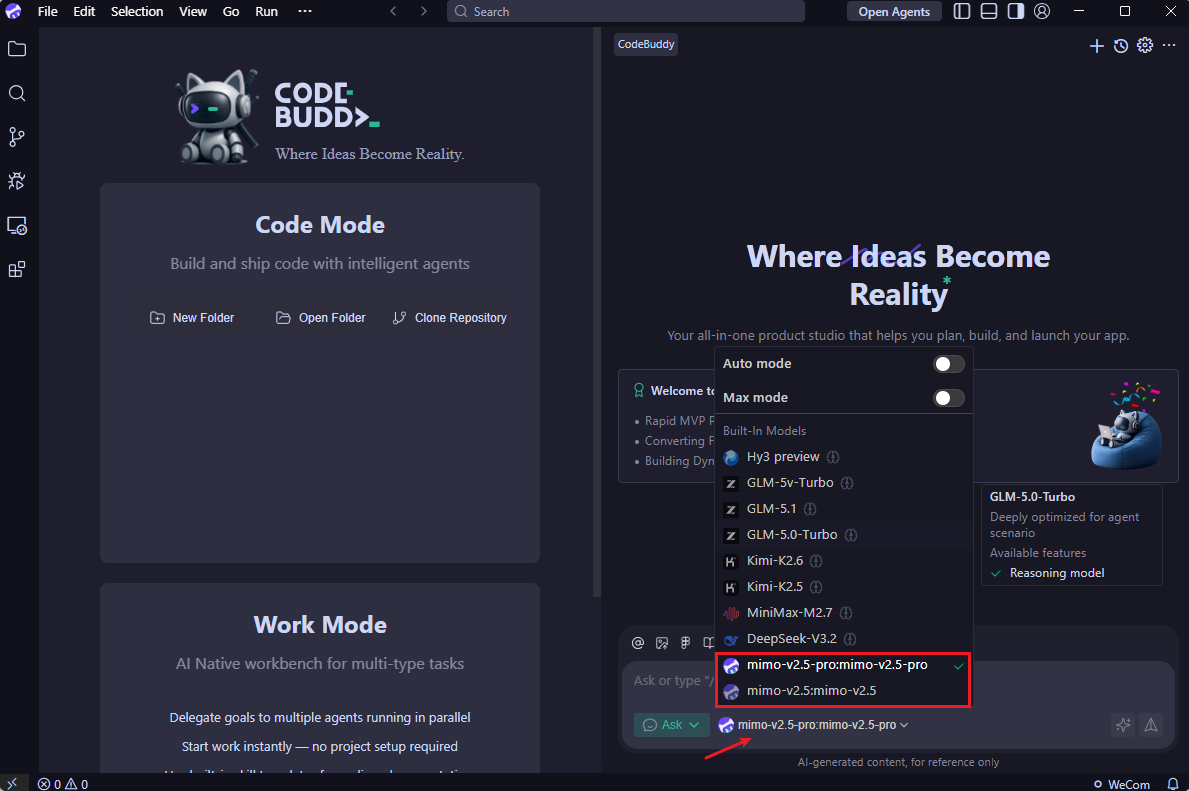Open the account profile icon in title bar
Viewport: 1189px width, 791px height.
point(1043,11)
